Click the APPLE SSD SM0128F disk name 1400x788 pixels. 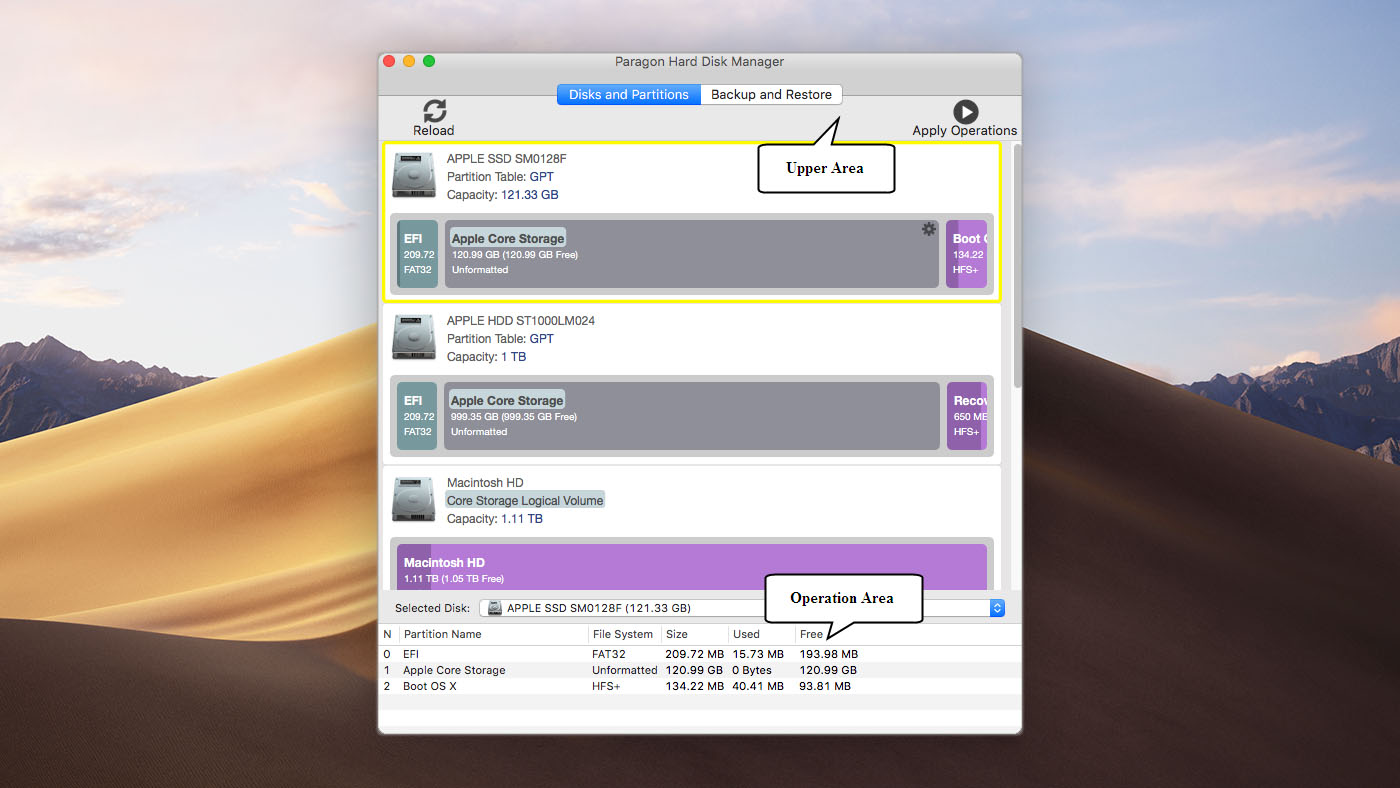pos(507,159)
